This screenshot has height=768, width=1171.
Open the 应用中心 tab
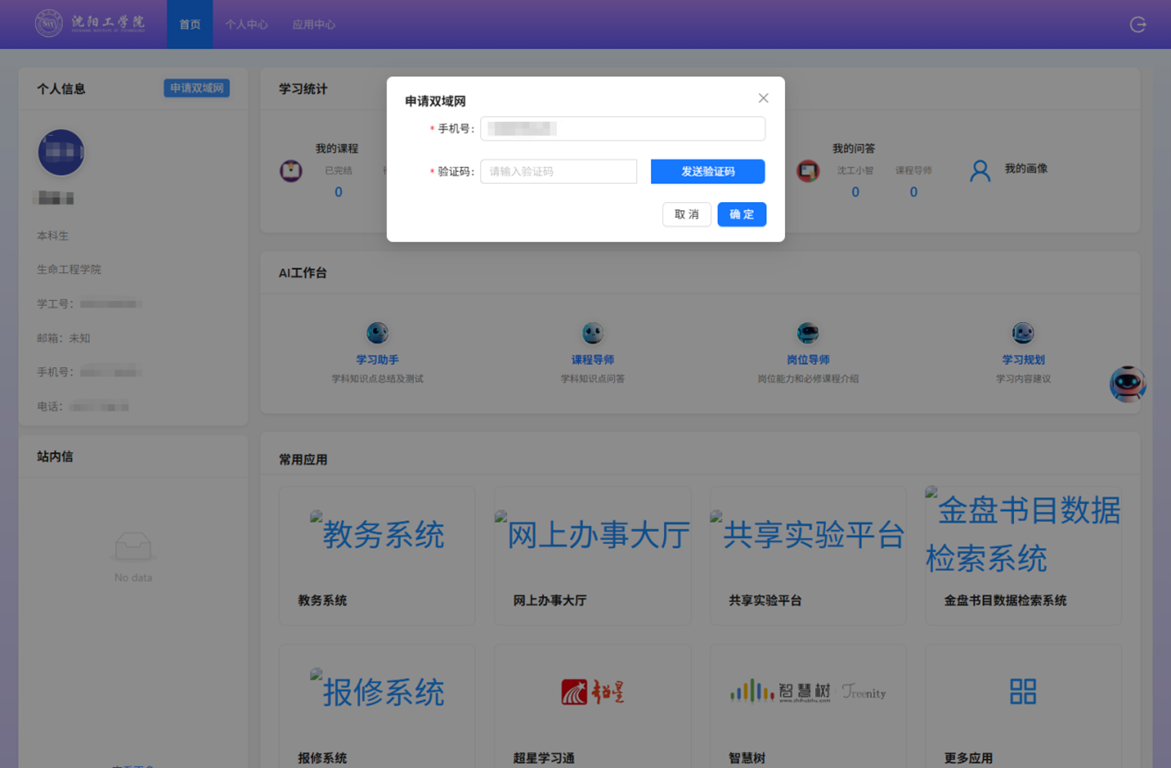[313, 25]
